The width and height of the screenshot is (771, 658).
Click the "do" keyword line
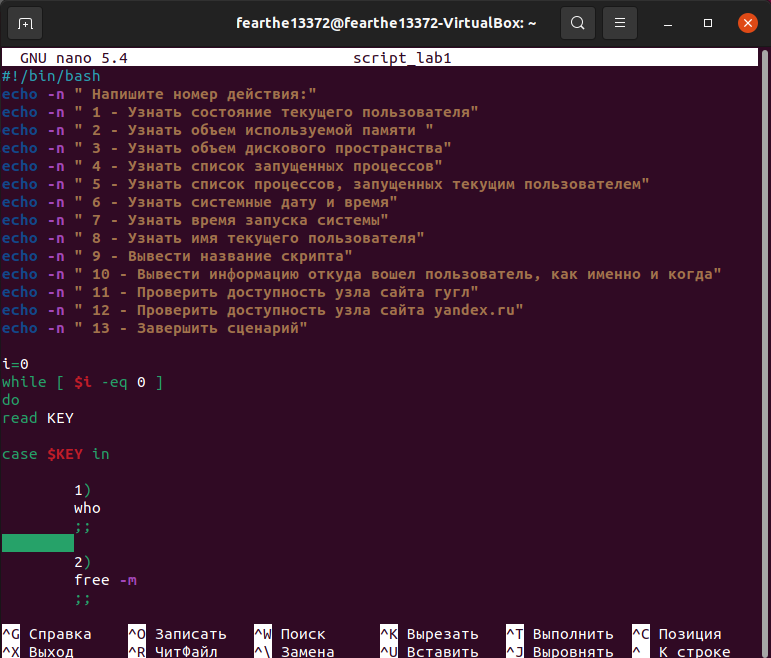coord(11,400)
